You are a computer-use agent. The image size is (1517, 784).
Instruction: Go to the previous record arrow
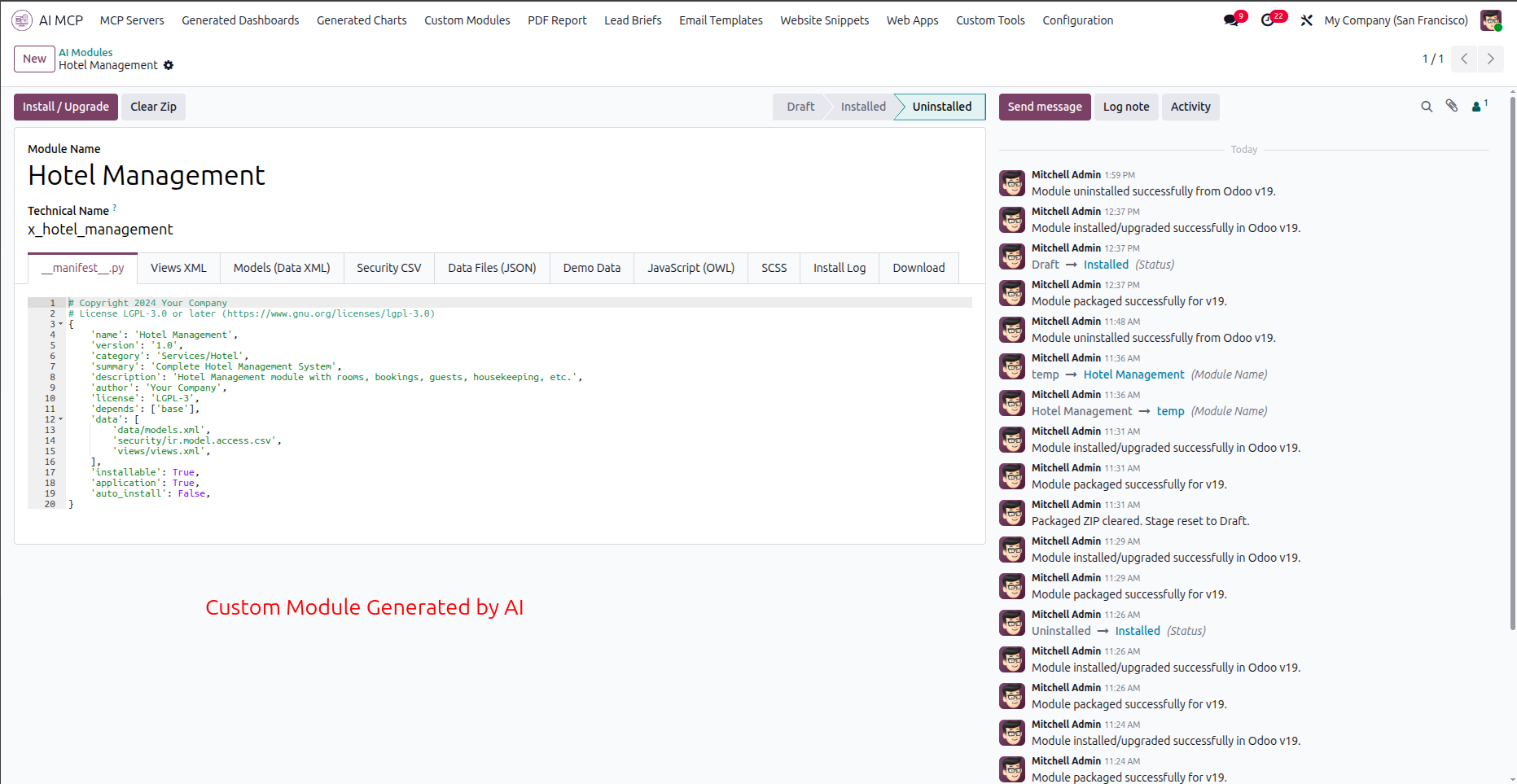pos(1464,59)
